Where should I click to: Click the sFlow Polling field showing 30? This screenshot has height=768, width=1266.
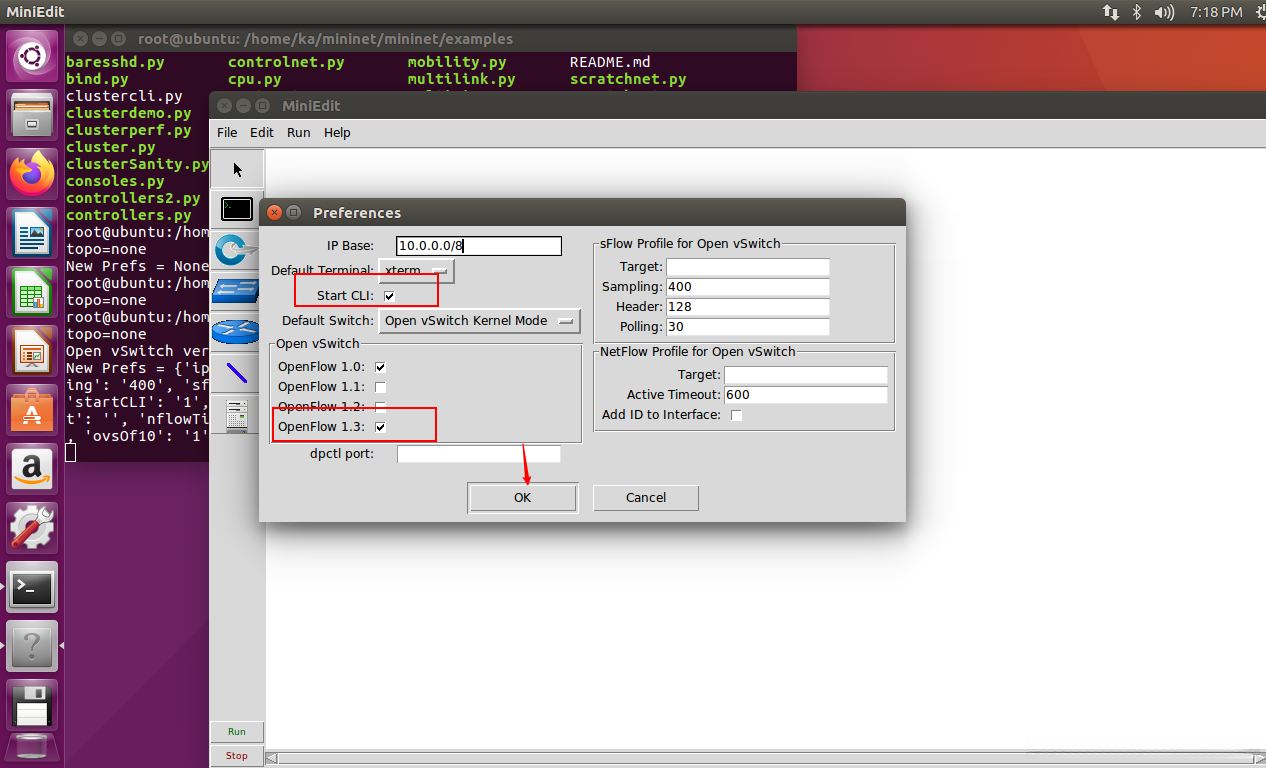coord(748,327)
